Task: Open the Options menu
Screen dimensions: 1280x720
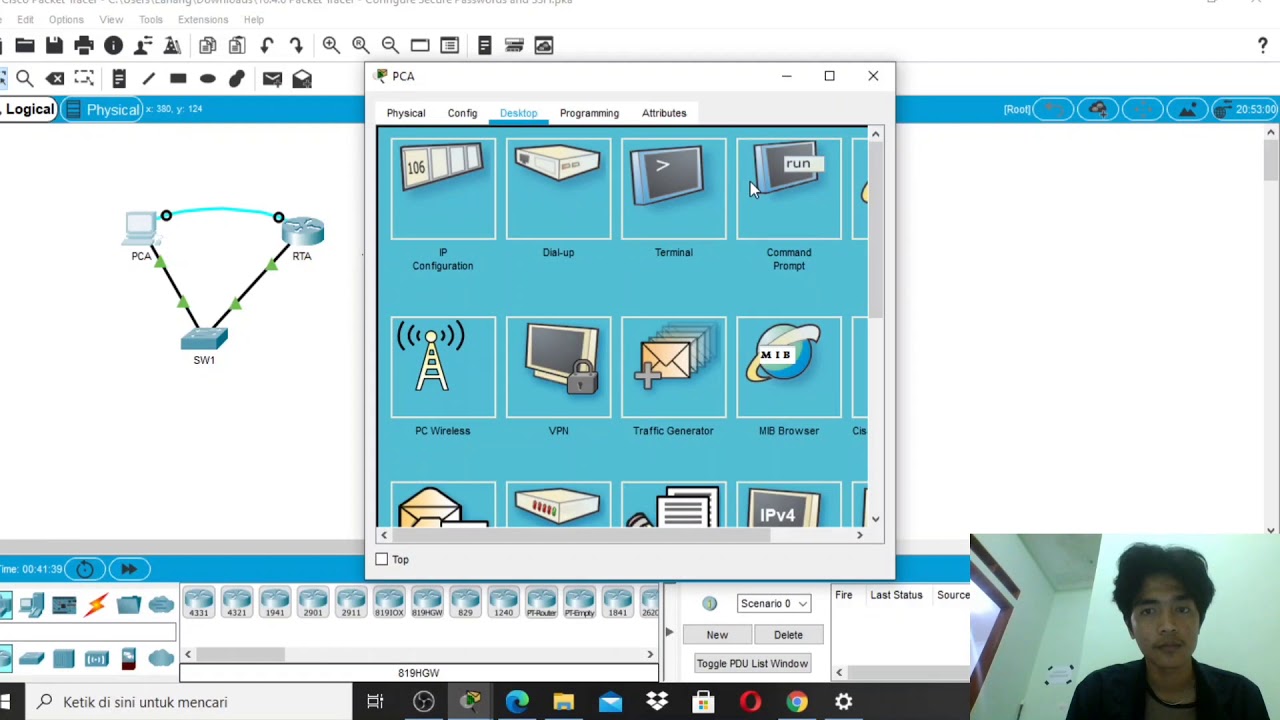Action: 66,19
